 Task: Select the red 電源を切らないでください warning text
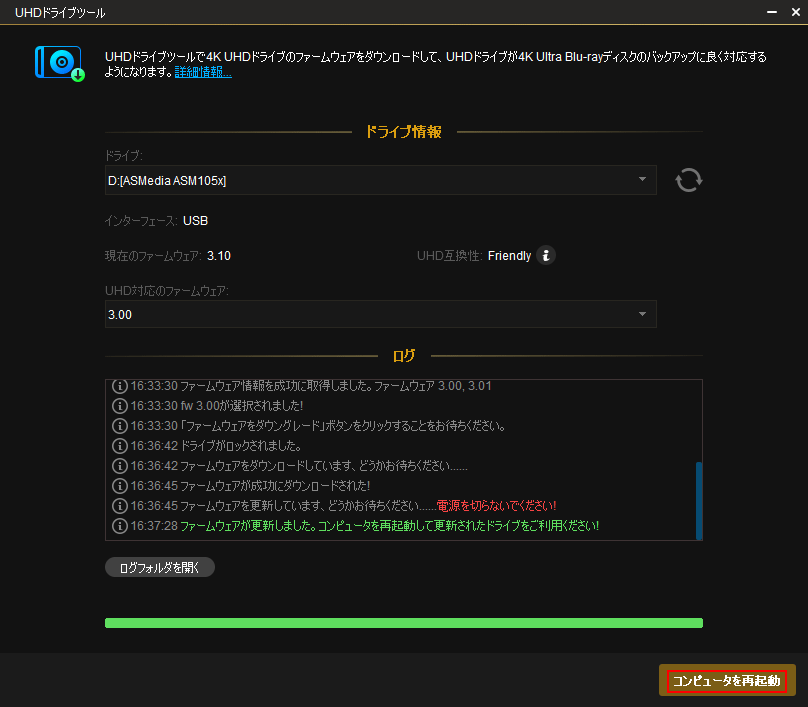(496, 506)
